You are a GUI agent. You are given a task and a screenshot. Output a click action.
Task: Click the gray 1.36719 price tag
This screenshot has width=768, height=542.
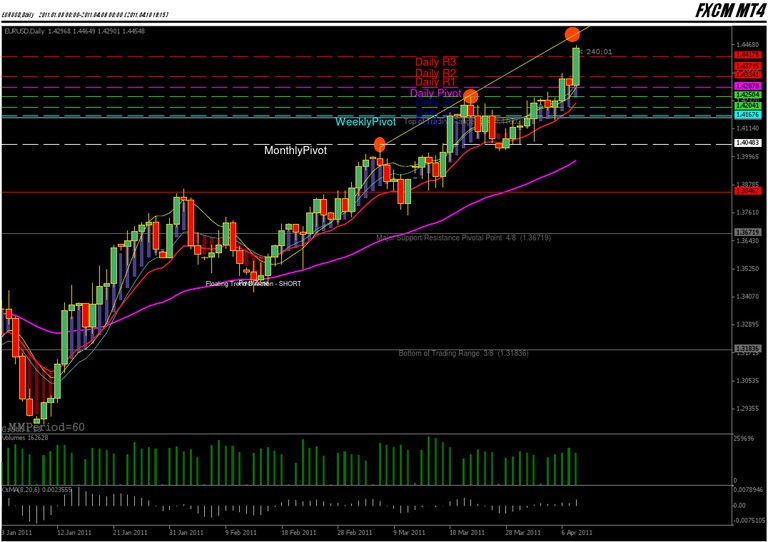coord(747,233)
